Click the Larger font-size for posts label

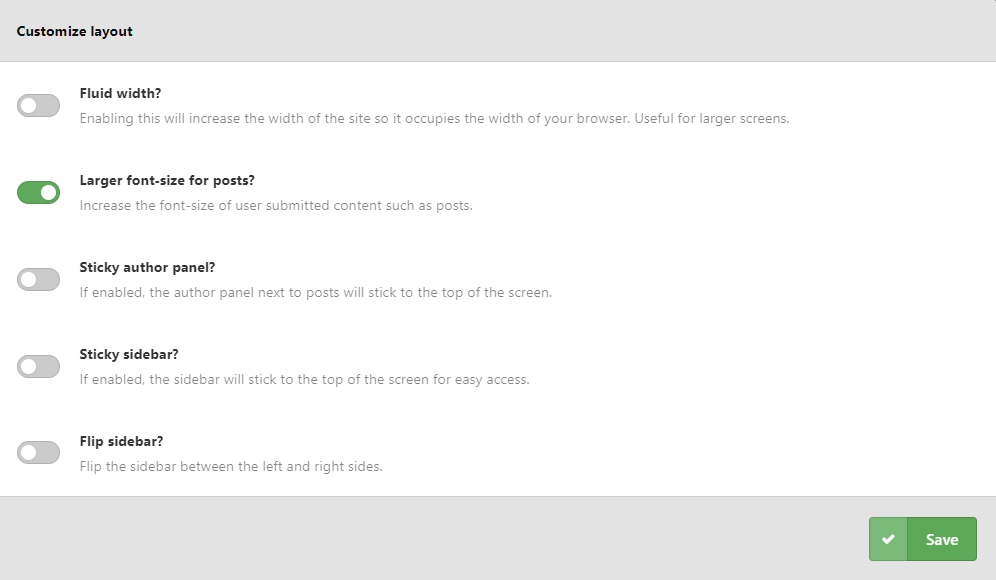pyautogui.click(x=167, y=180)
